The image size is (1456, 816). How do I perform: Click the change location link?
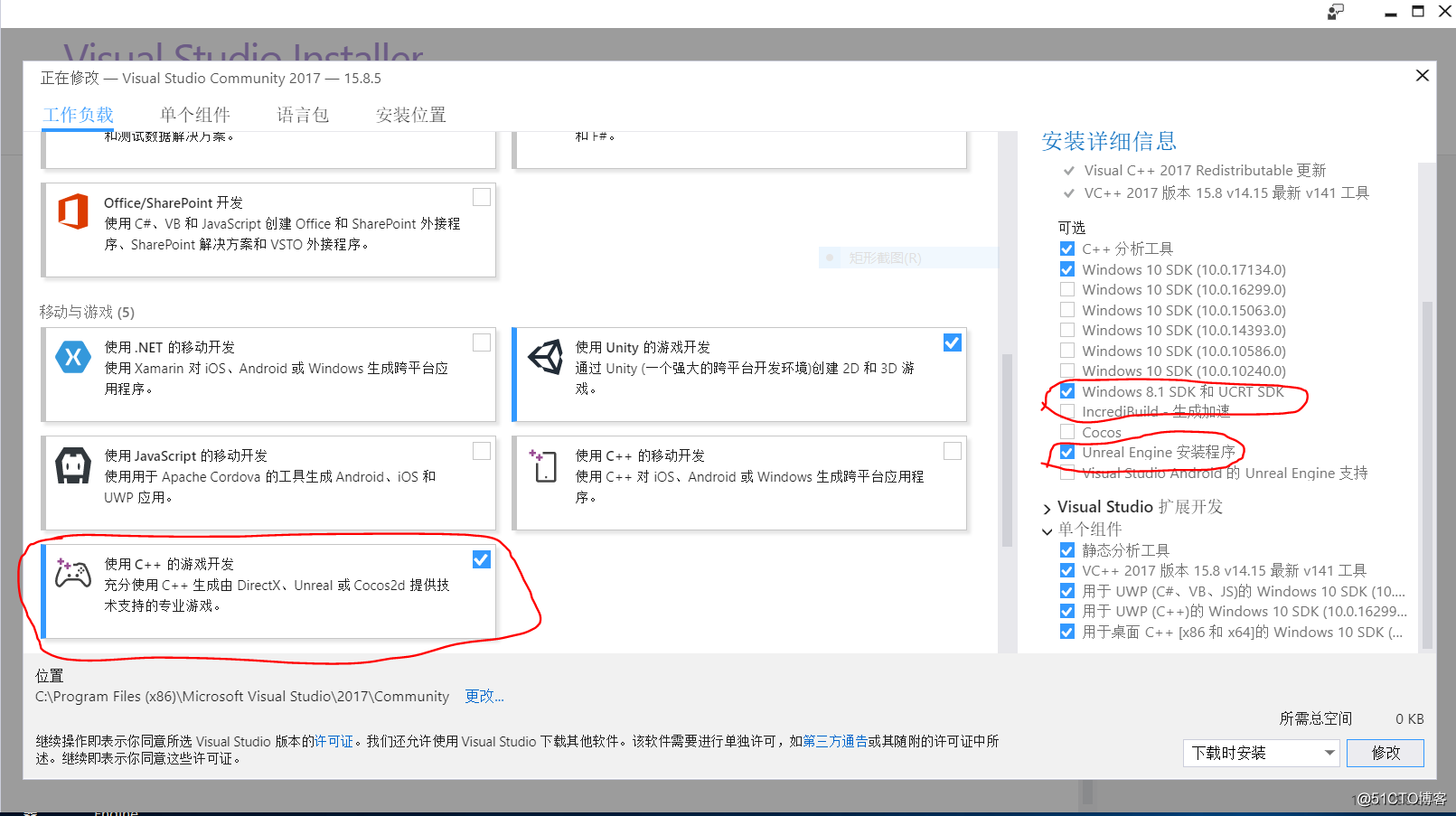[484, 696]
